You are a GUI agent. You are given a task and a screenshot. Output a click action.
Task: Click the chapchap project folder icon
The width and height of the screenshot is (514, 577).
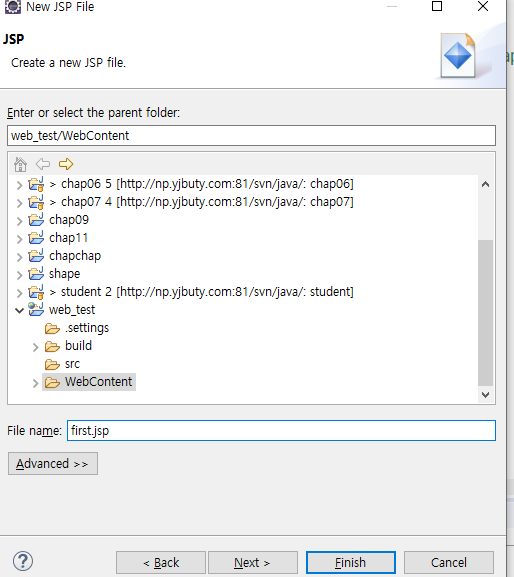[x=36, y=256]
